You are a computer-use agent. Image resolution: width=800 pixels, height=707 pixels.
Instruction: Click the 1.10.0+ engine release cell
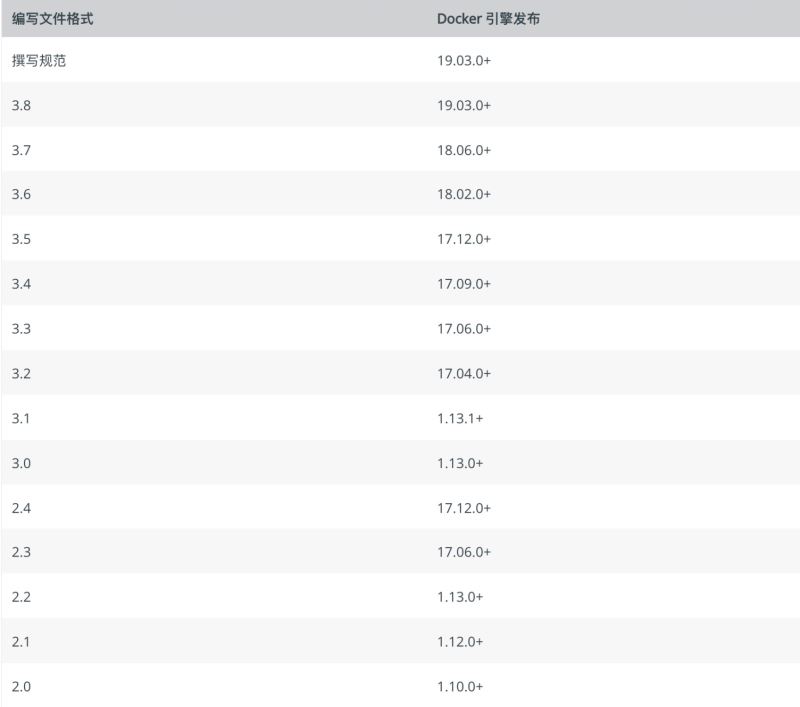pyautogui.click(x=460, y=686)
